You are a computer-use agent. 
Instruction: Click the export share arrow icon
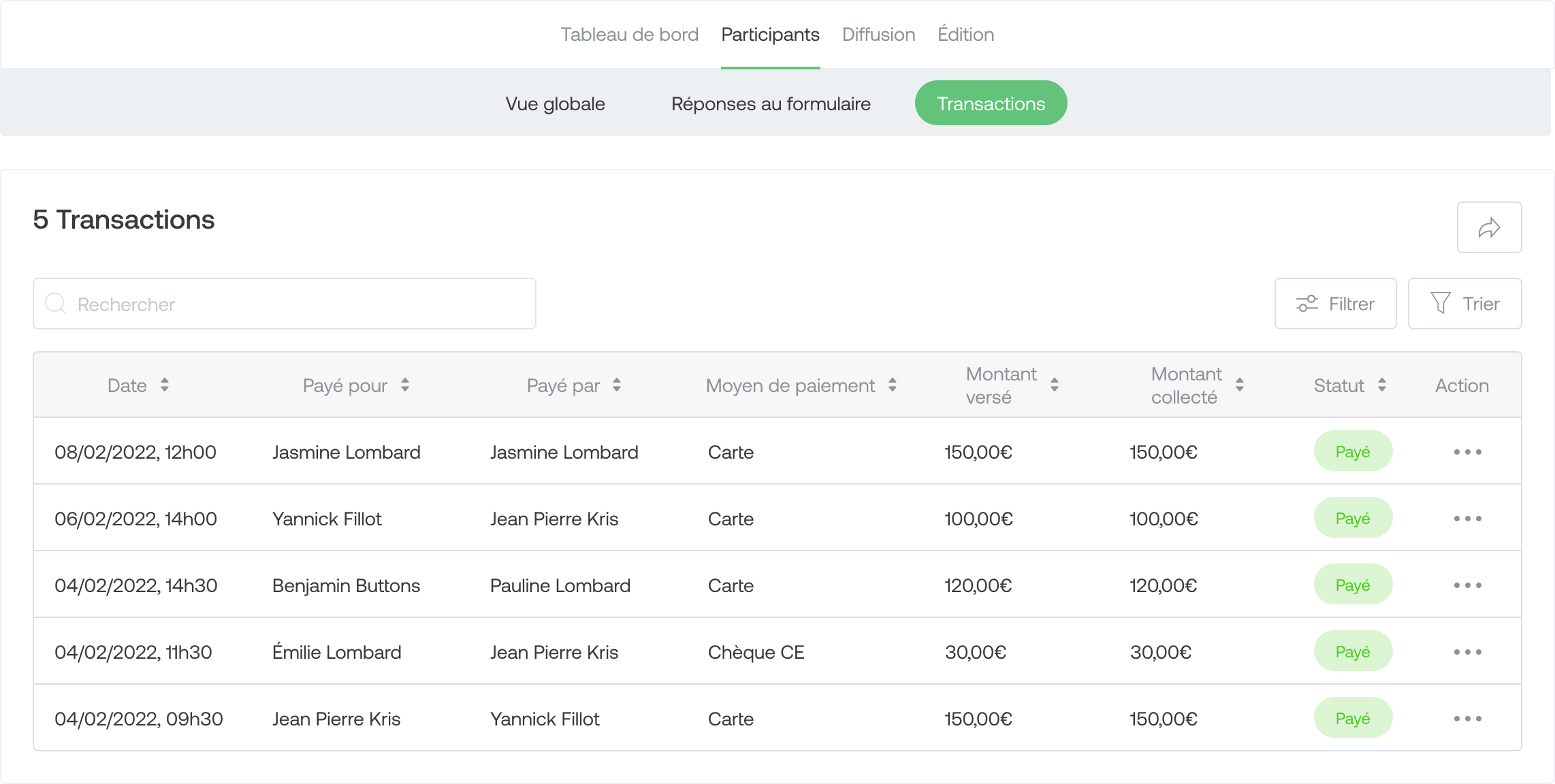1489,227
